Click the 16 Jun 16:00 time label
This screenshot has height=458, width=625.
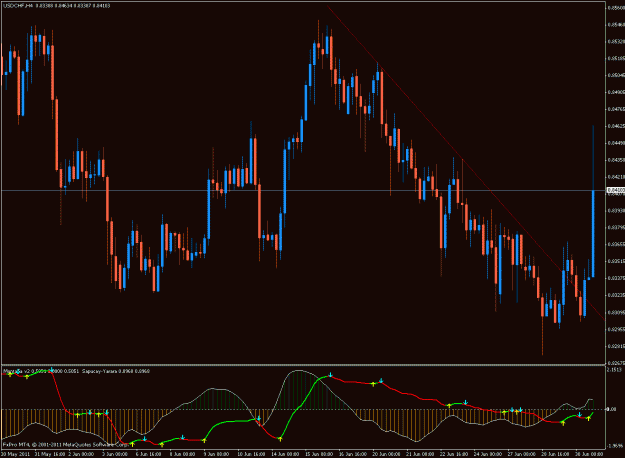click(353, 454)
